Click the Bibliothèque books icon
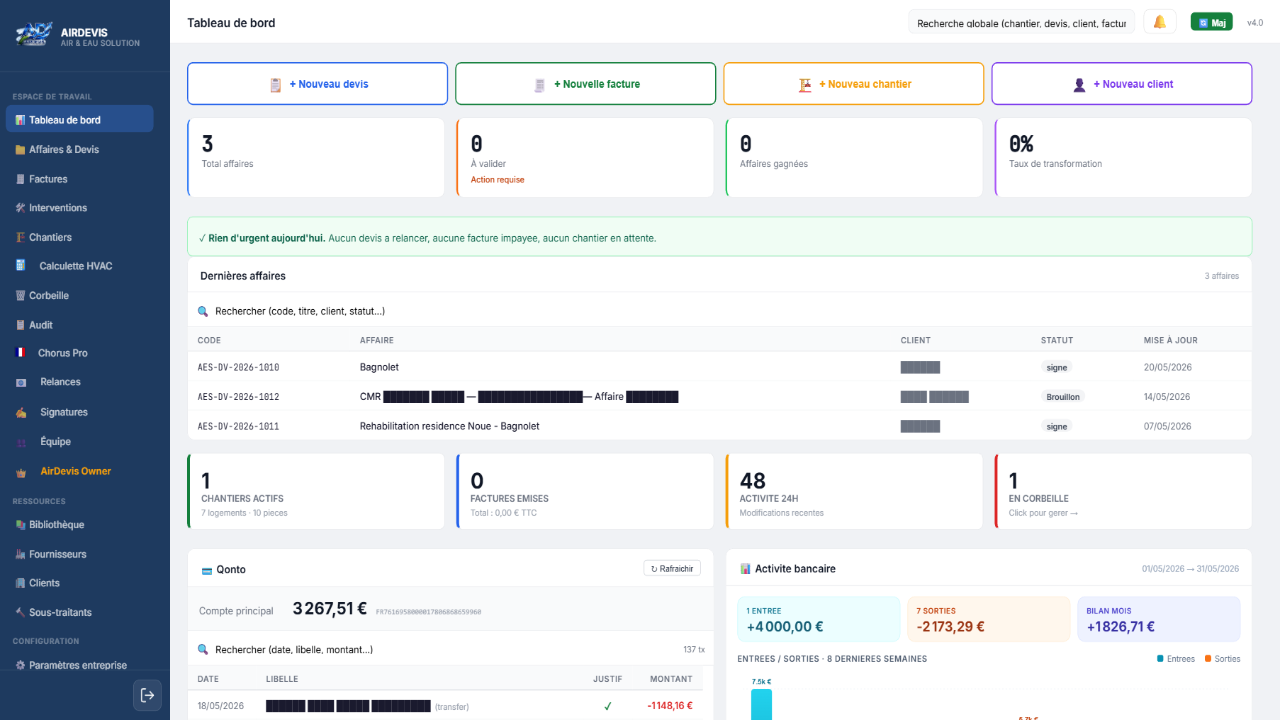The width and height of the screenshot is (1280, 720). pos(20,525)
